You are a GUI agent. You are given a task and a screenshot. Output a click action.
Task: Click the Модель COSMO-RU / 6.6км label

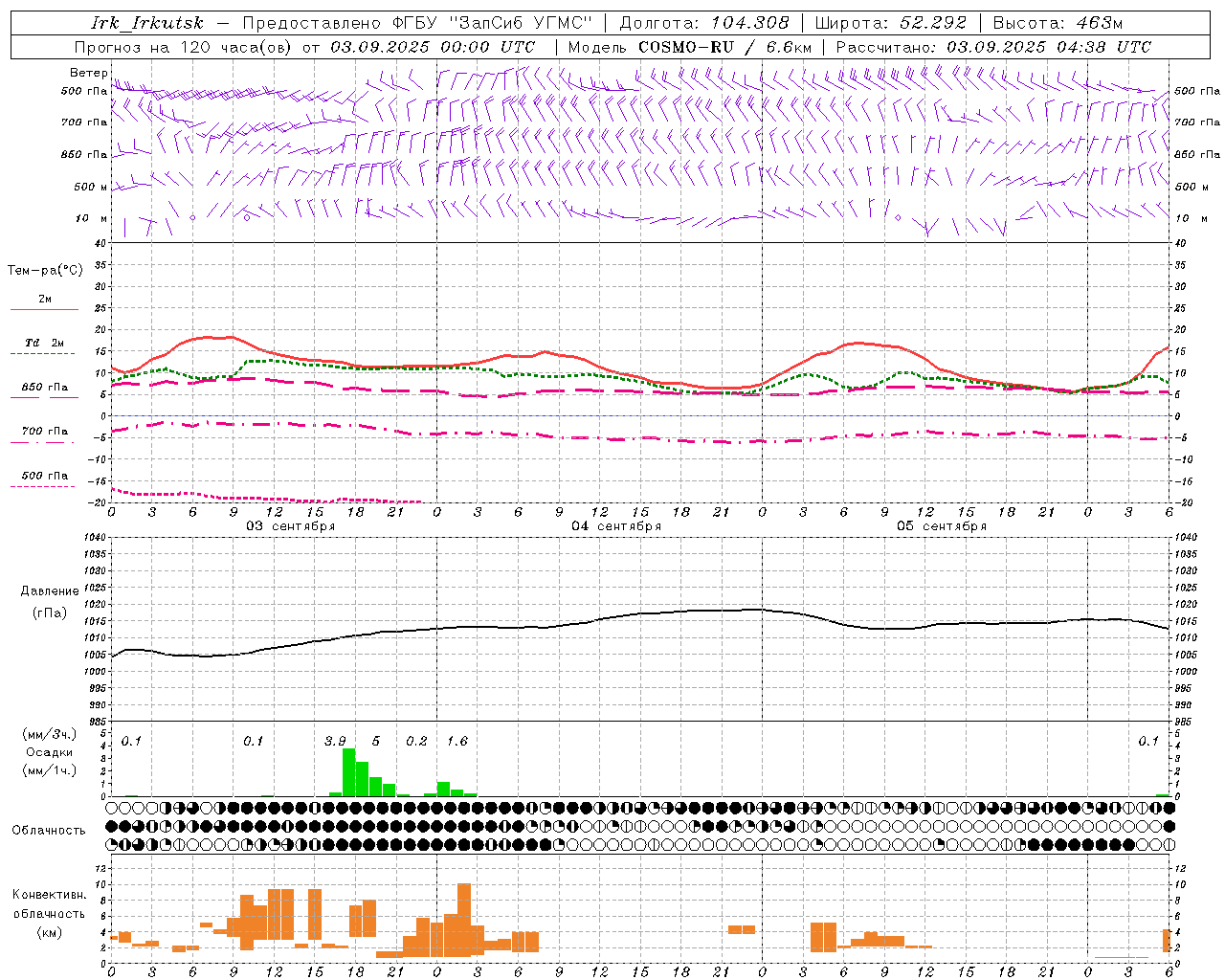[x=690, y=47]
